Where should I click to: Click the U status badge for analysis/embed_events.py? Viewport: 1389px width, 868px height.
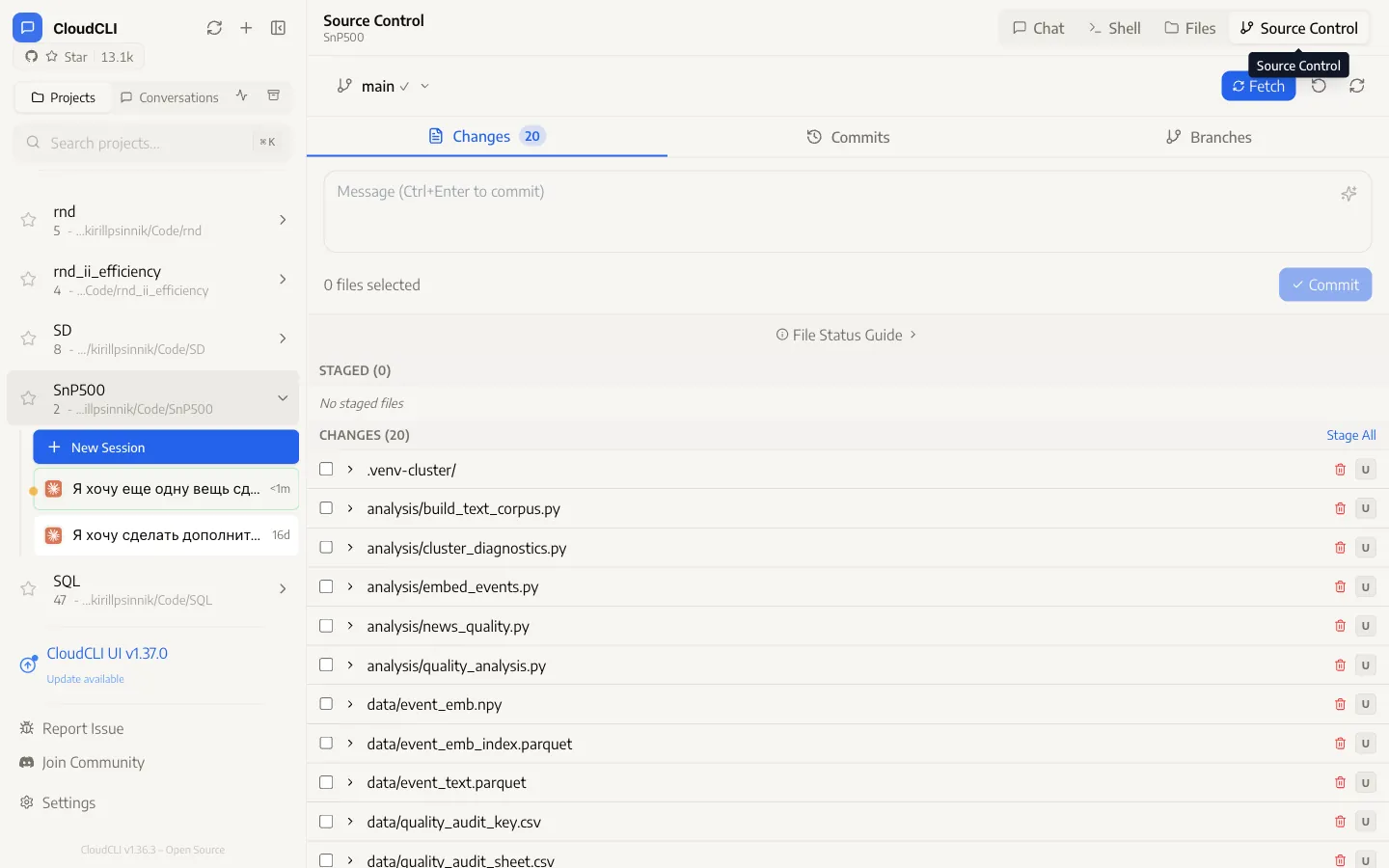click(1365, 586)
